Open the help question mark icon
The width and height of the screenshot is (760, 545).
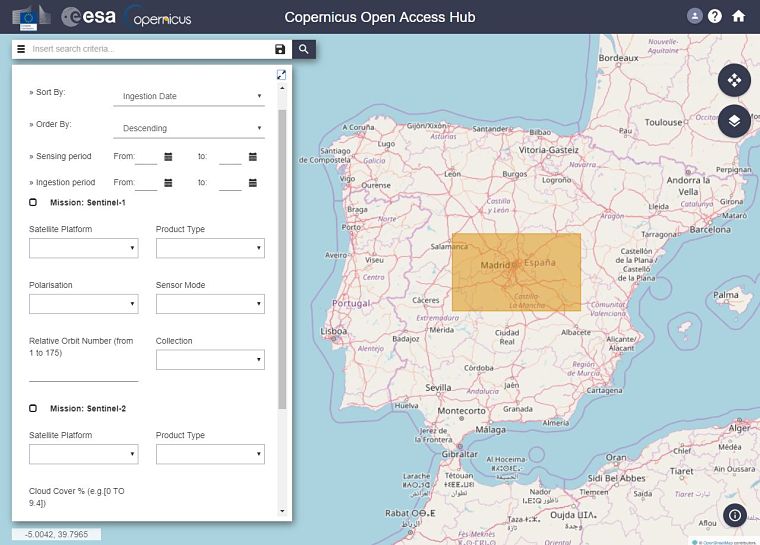coord(715,16)
